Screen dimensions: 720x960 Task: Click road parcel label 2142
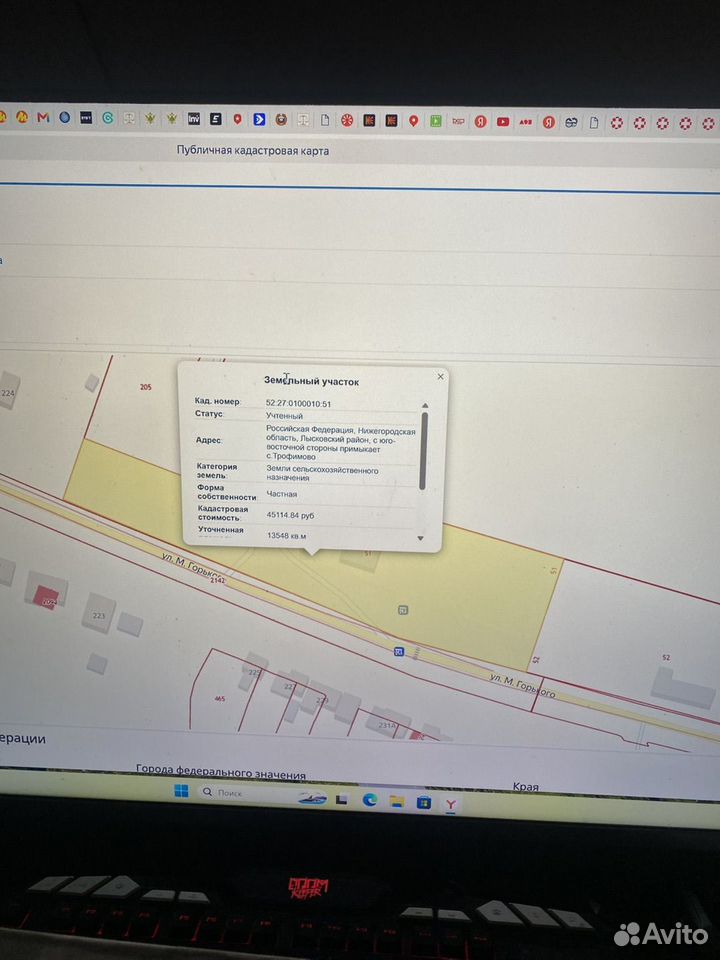[x=218, y=580]
